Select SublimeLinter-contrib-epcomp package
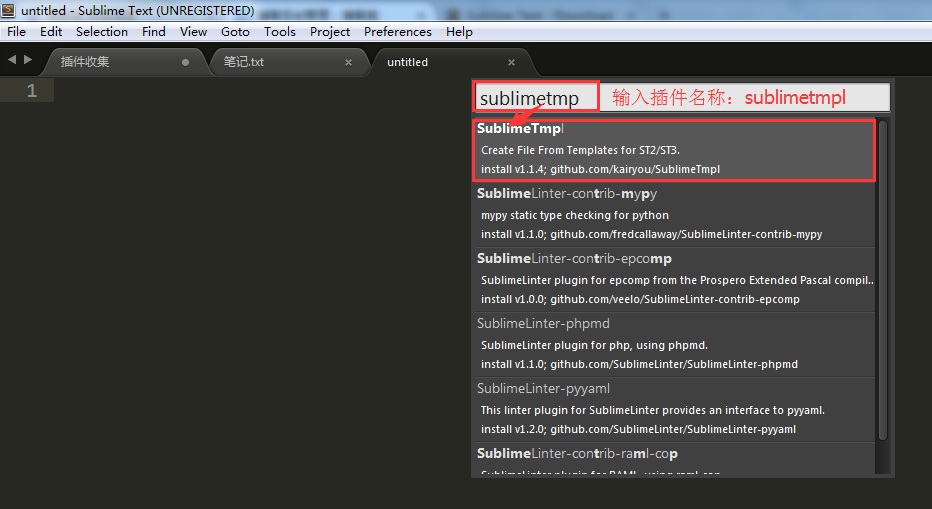 675,279
